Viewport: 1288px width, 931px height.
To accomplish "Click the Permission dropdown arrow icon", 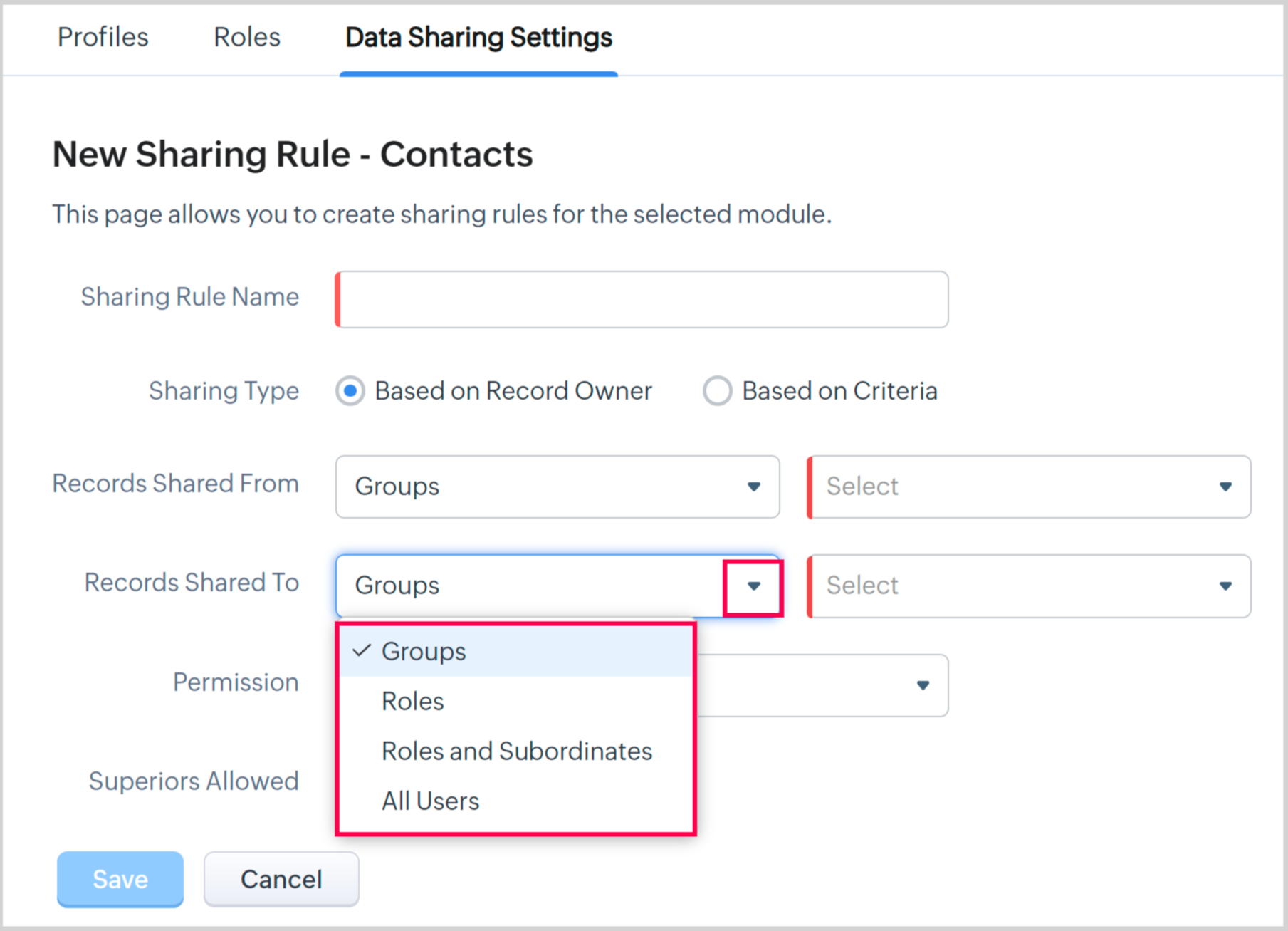I will (x=923, y=685).
